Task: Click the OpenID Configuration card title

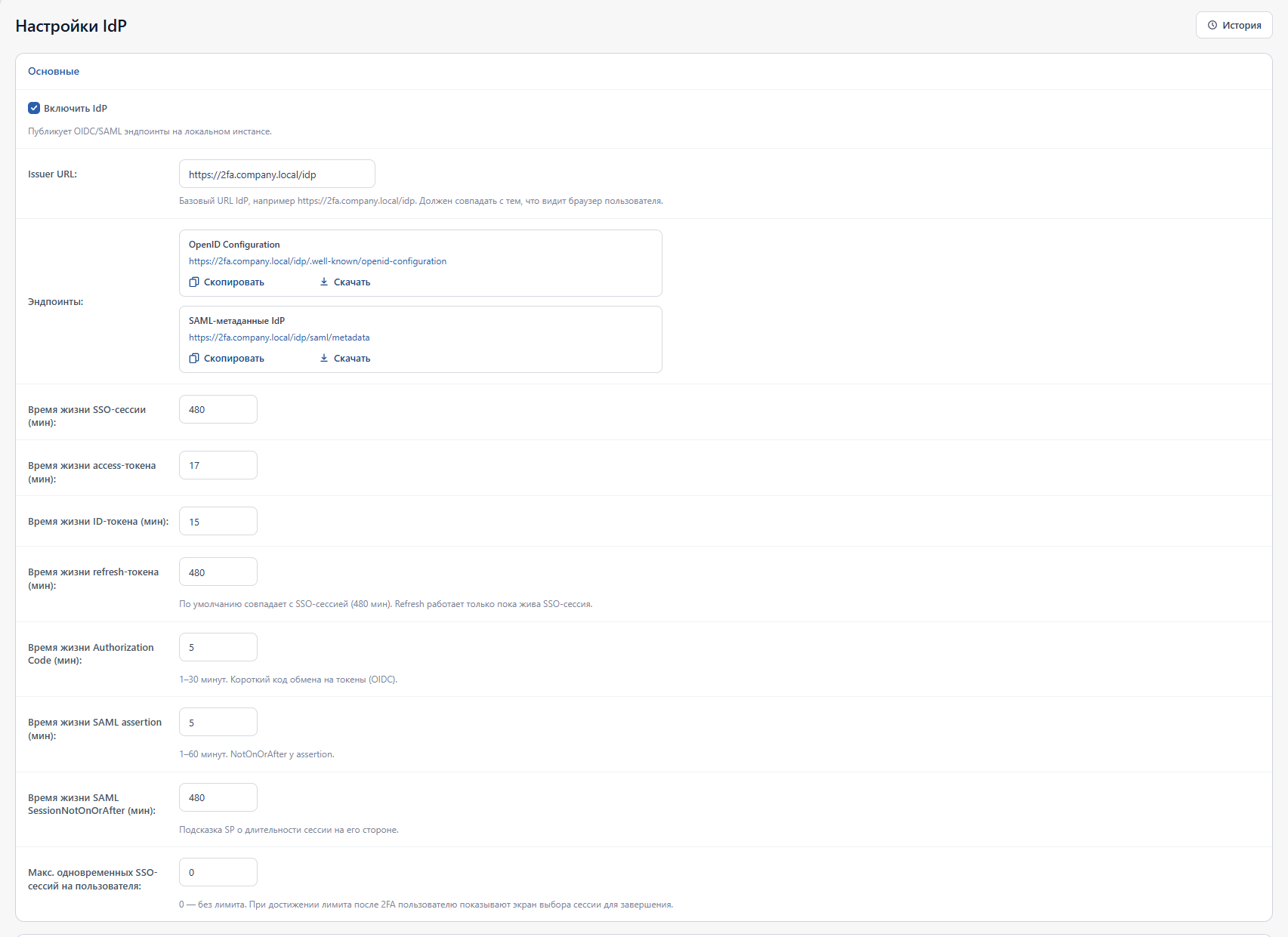Action: click(x=234, y=245)
